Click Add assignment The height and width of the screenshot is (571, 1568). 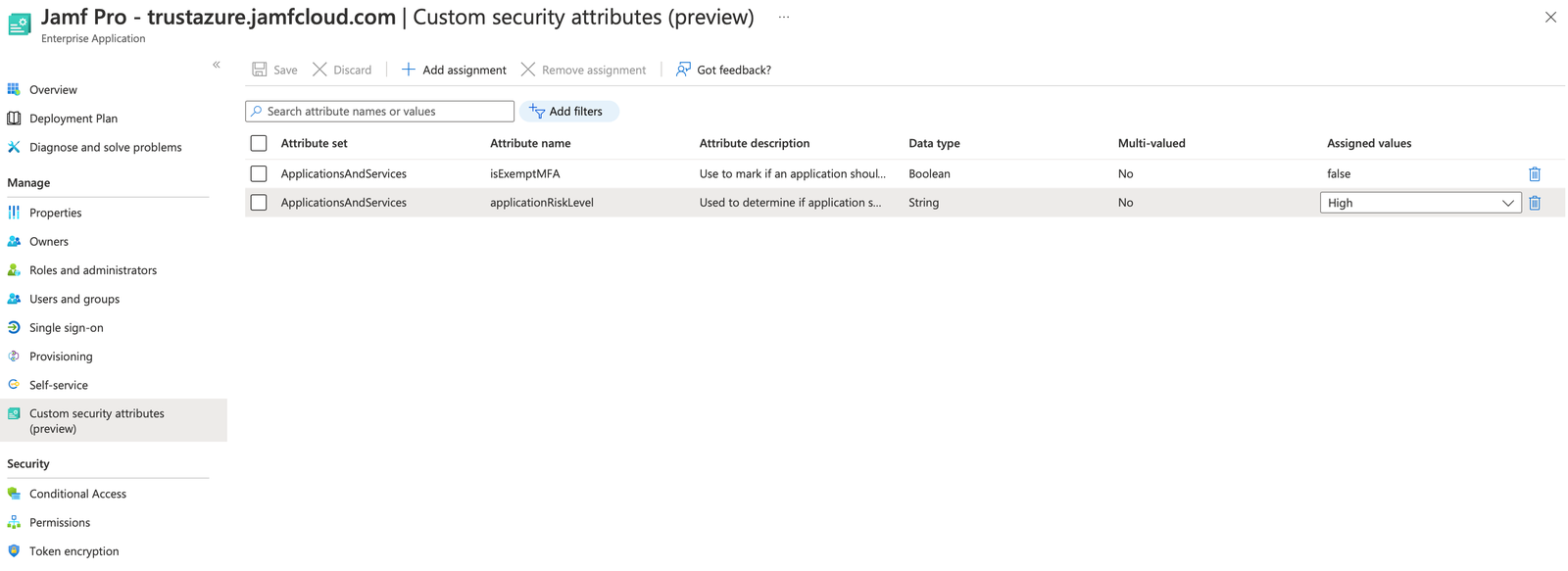454,70
